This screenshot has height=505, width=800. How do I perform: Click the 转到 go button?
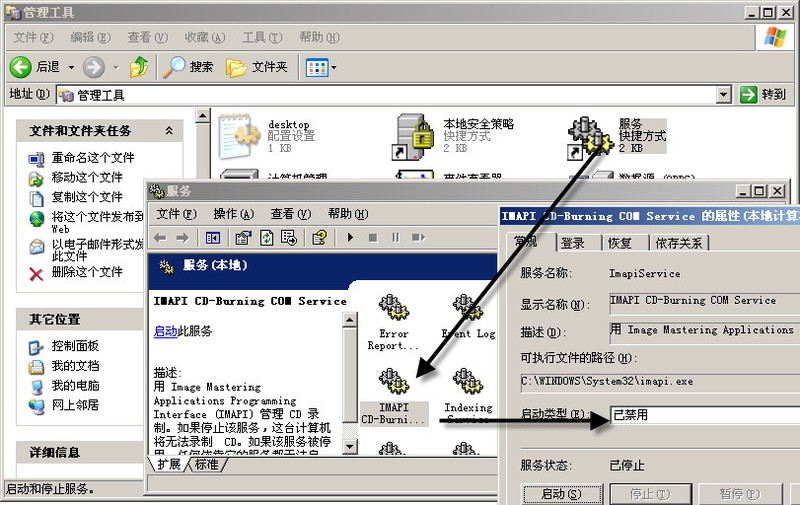pyautogui.click(x=763, y=94)
